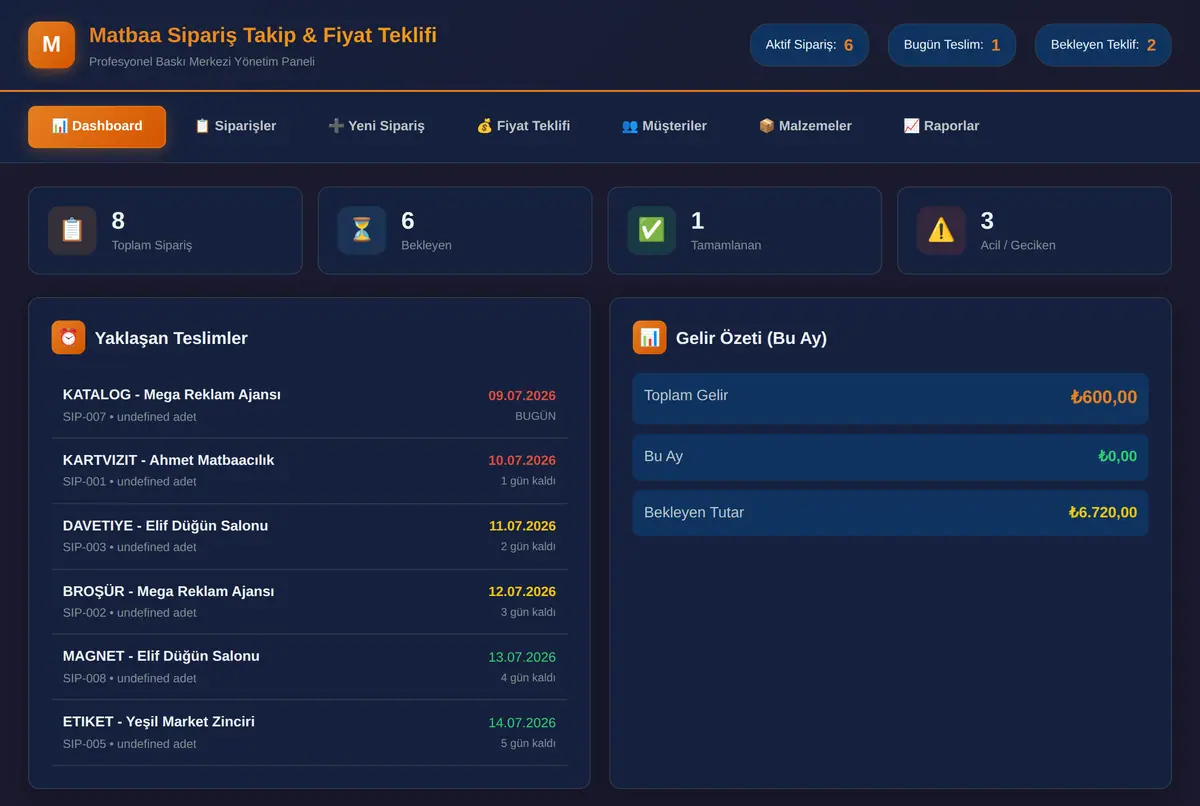
Task: Click the orange M logo icon
Action: (x=52, y=45)
